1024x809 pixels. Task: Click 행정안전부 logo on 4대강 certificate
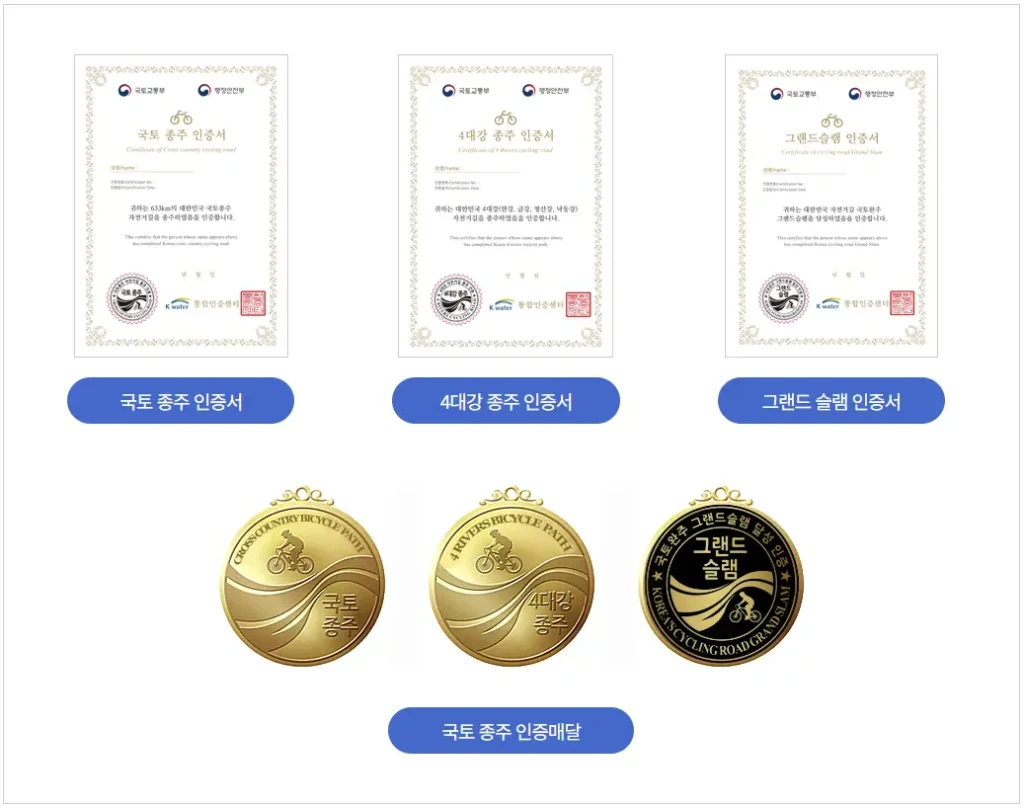click(546, 90)
